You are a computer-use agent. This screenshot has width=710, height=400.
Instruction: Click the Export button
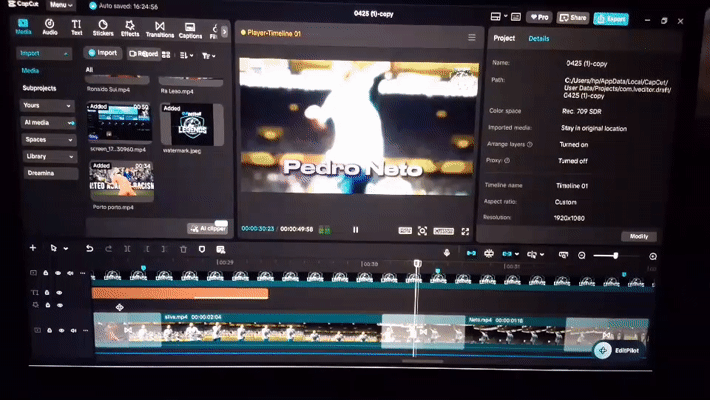click(x=611, y=19)
